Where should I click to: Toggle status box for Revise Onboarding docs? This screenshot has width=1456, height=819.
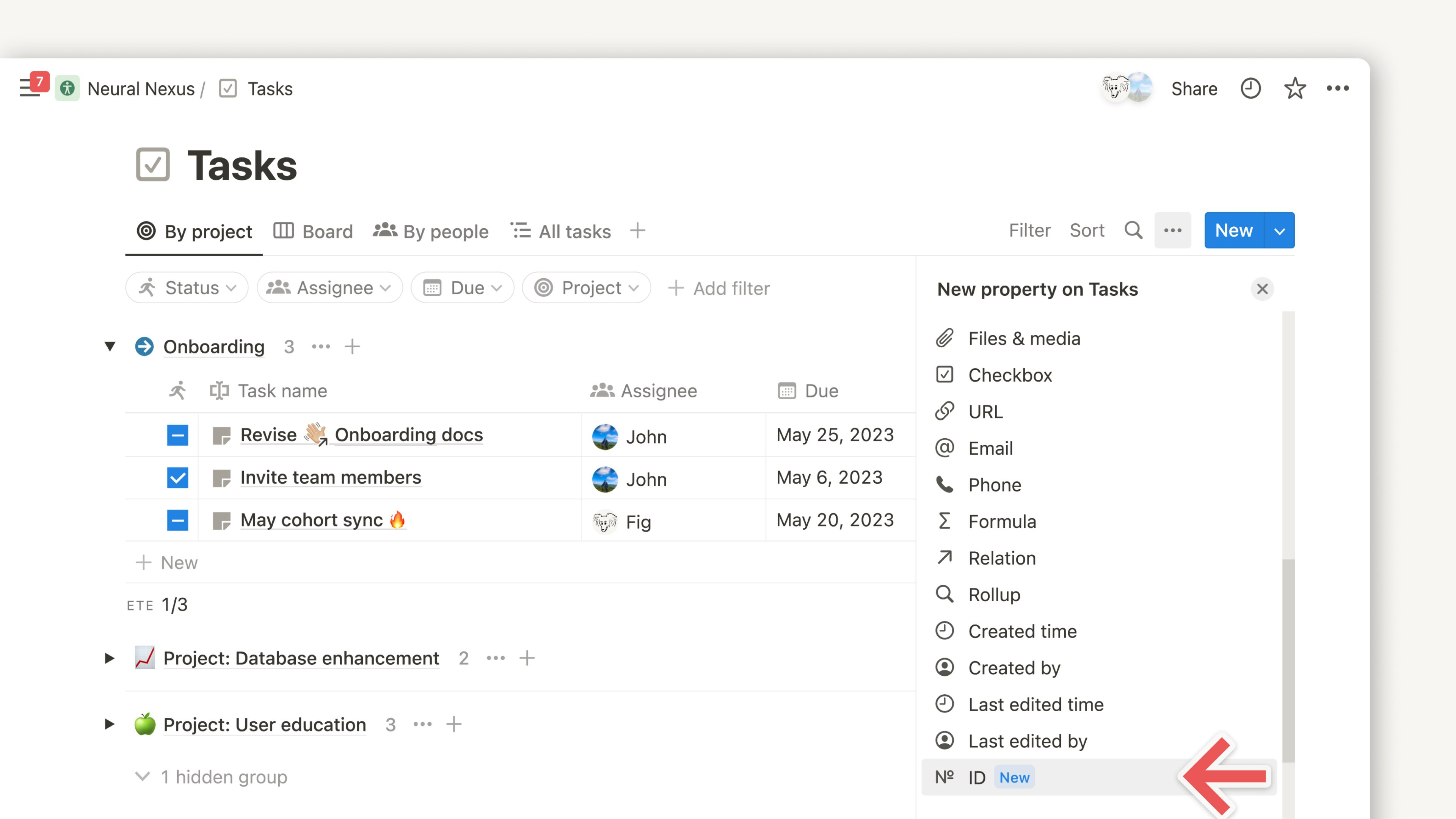(x=177, y=435)
